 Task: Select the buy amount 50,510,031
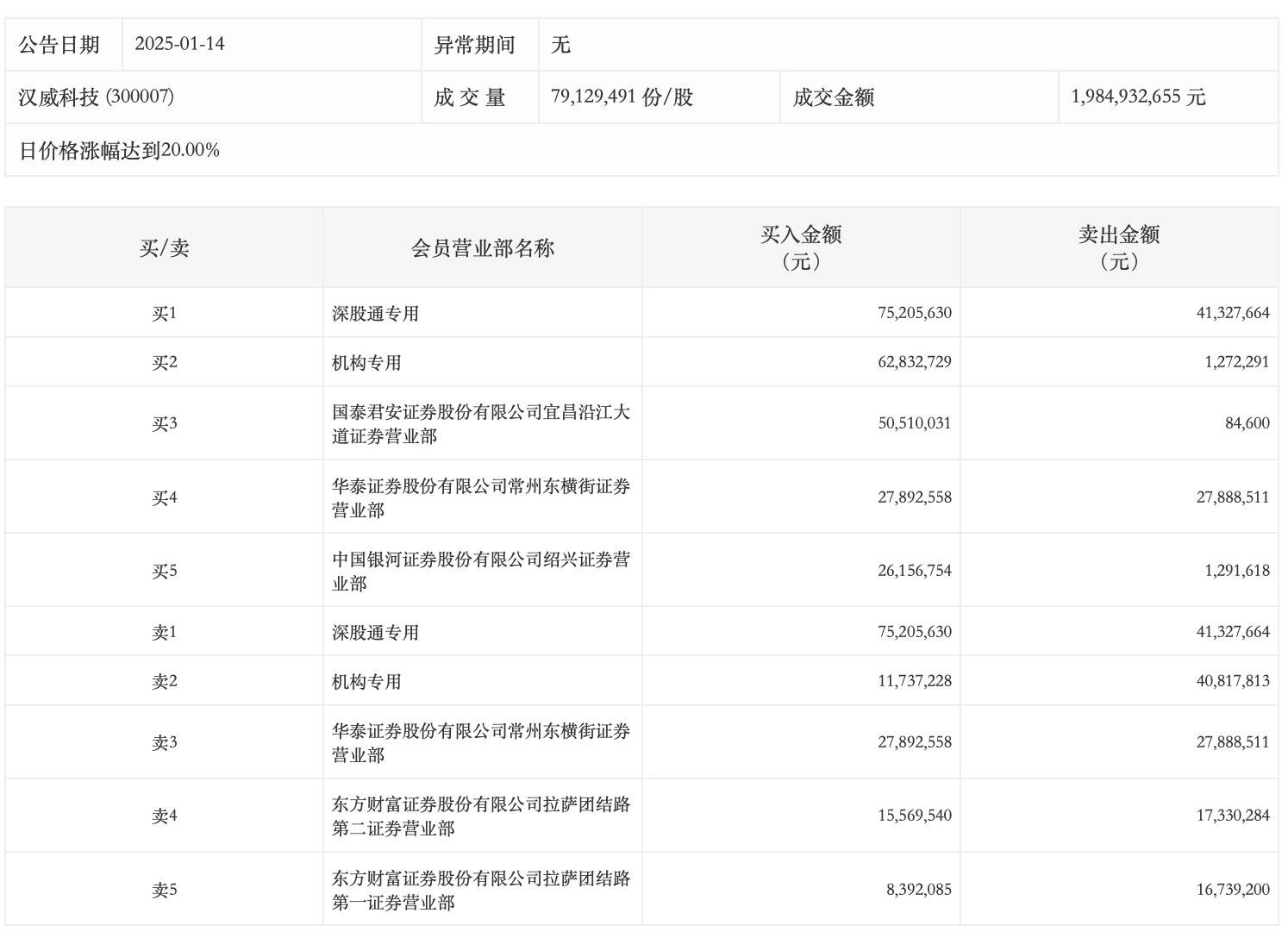click(x=914, y=423)
